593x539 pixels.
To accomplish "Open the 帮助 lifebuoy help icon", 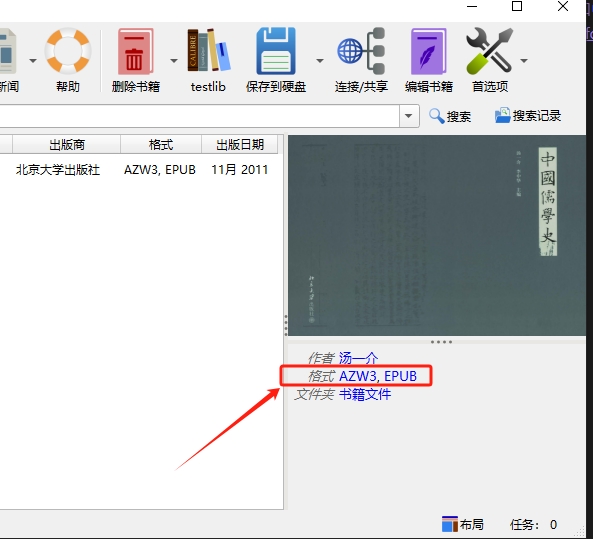I will (x=68, y=51).
